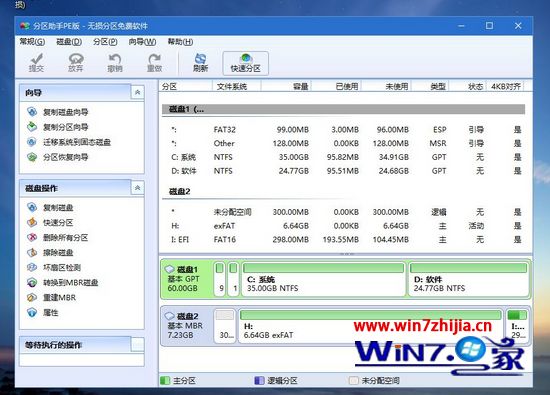Start 迁移系统到固态磁盘 wizard
This screenshot has height=395, width=550.
coord(69,142)
